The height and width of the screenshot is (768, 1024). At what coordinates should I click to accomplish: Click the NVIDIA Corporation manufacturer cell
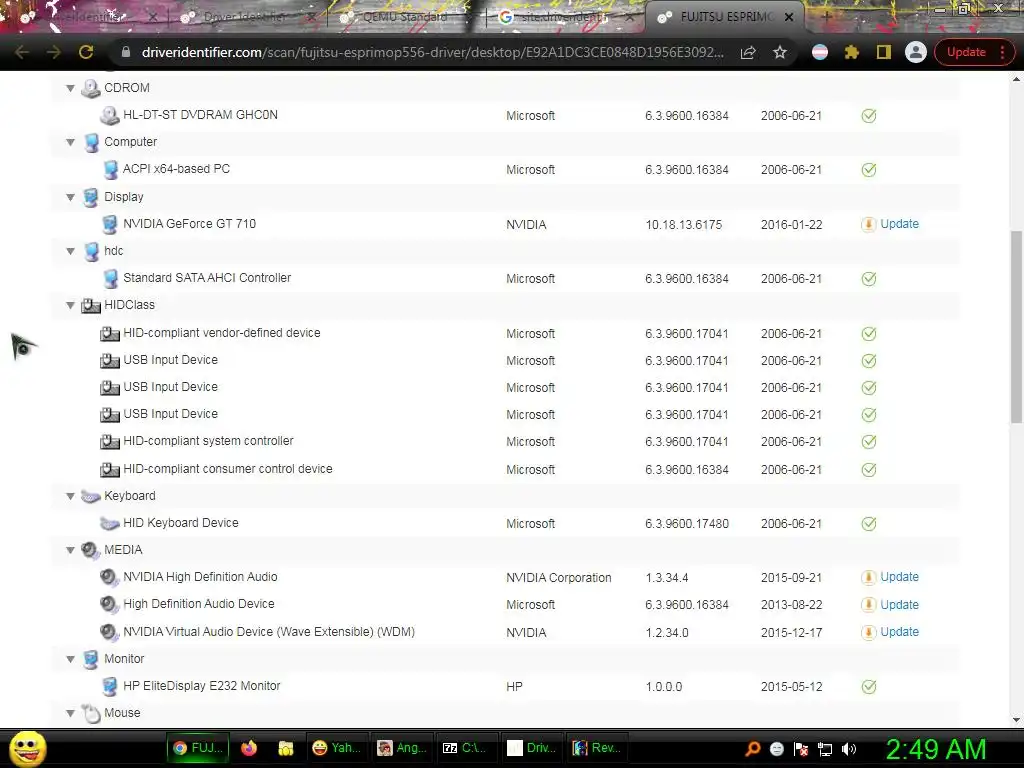[559, 578]
